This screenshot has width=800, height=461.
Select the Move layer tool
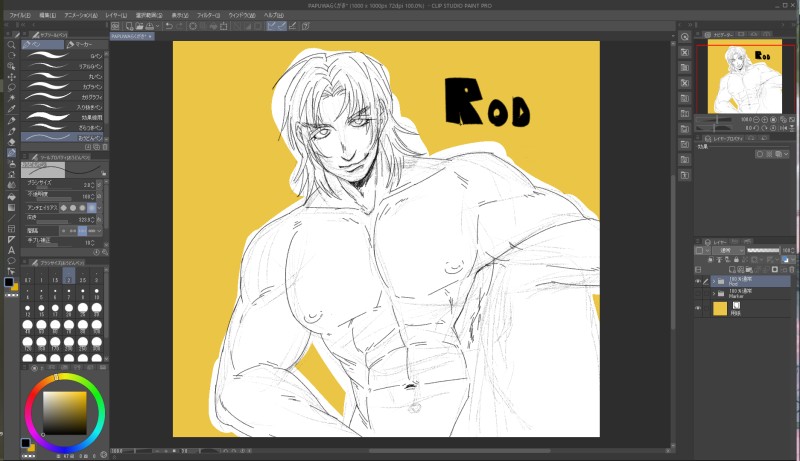(x=11, y=76)
